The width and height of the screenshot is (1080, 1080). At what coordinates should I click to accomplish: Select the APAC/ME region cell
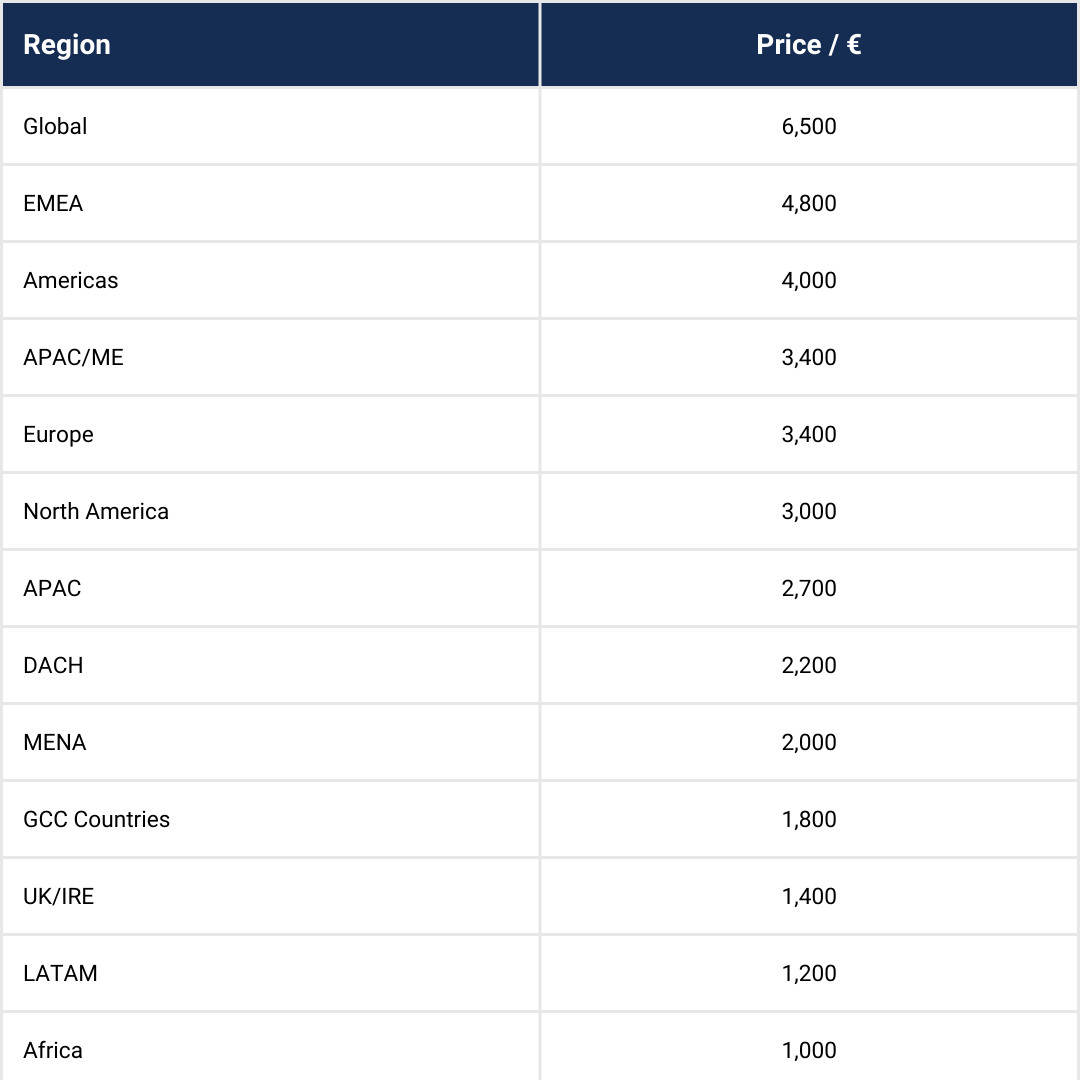[74, 357]
